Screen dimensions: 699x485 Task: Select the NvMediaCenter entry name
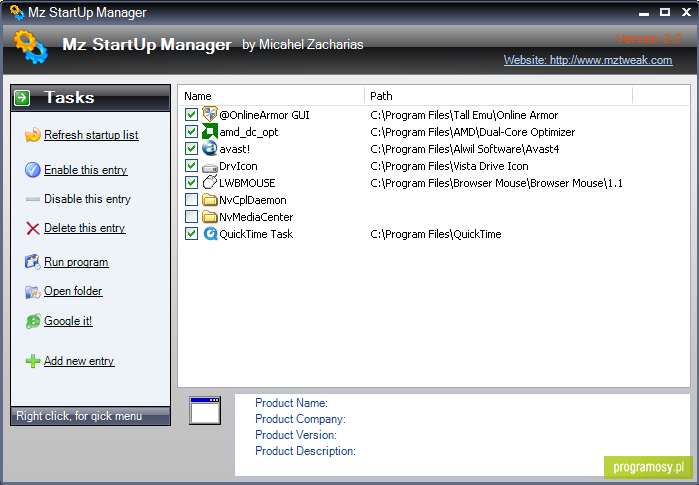coord(256,217)
